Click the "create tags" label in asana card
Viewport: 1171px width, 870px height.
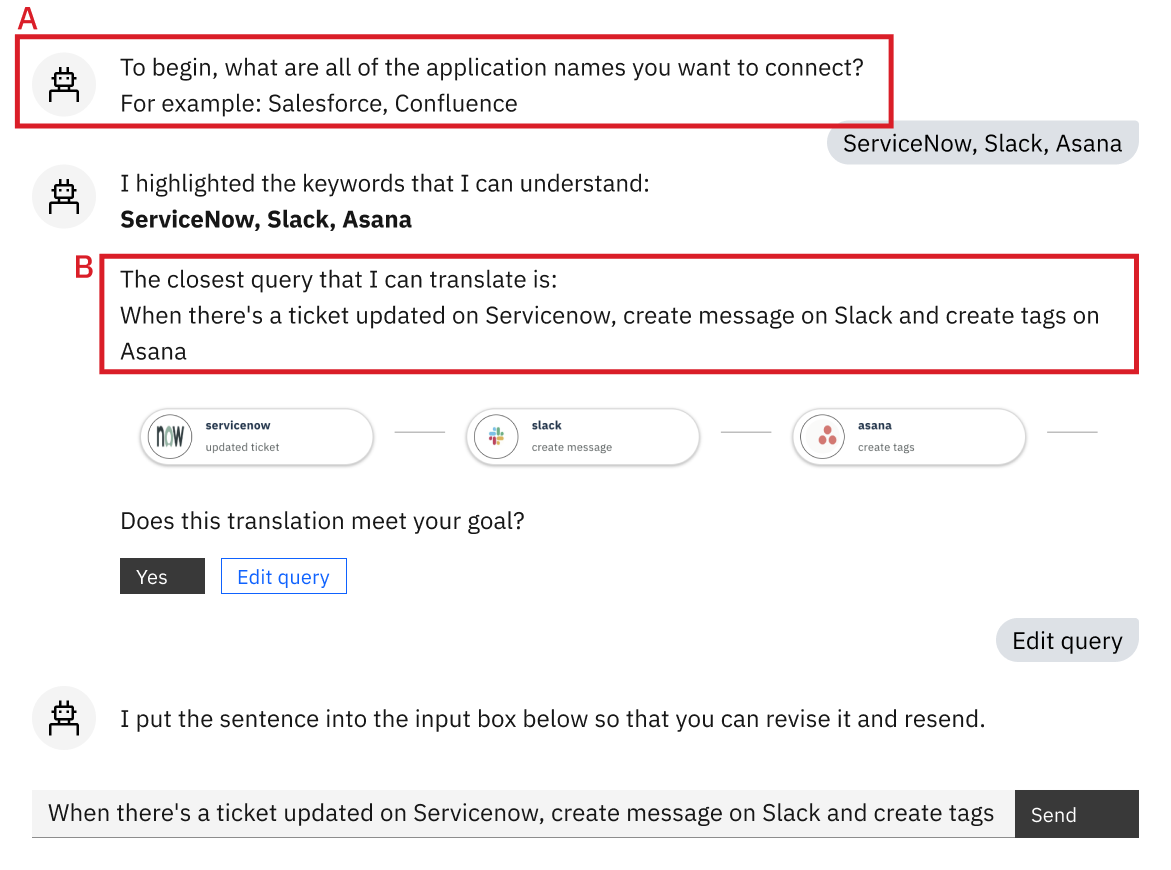[x=885, y=447]
